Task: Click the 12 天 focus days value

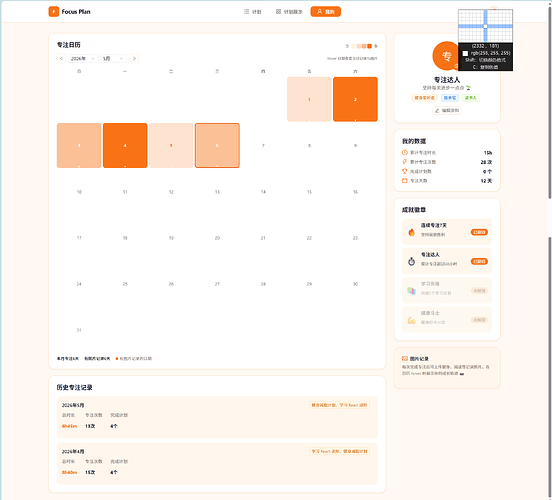Action: (486, 181)
